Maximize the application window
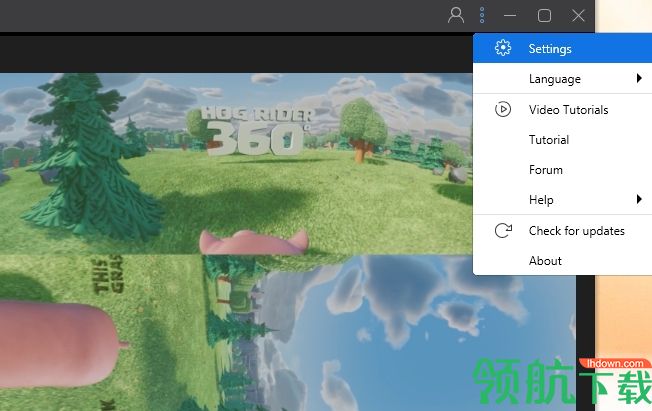Screen dimensions: 652x411 point(544,16)
